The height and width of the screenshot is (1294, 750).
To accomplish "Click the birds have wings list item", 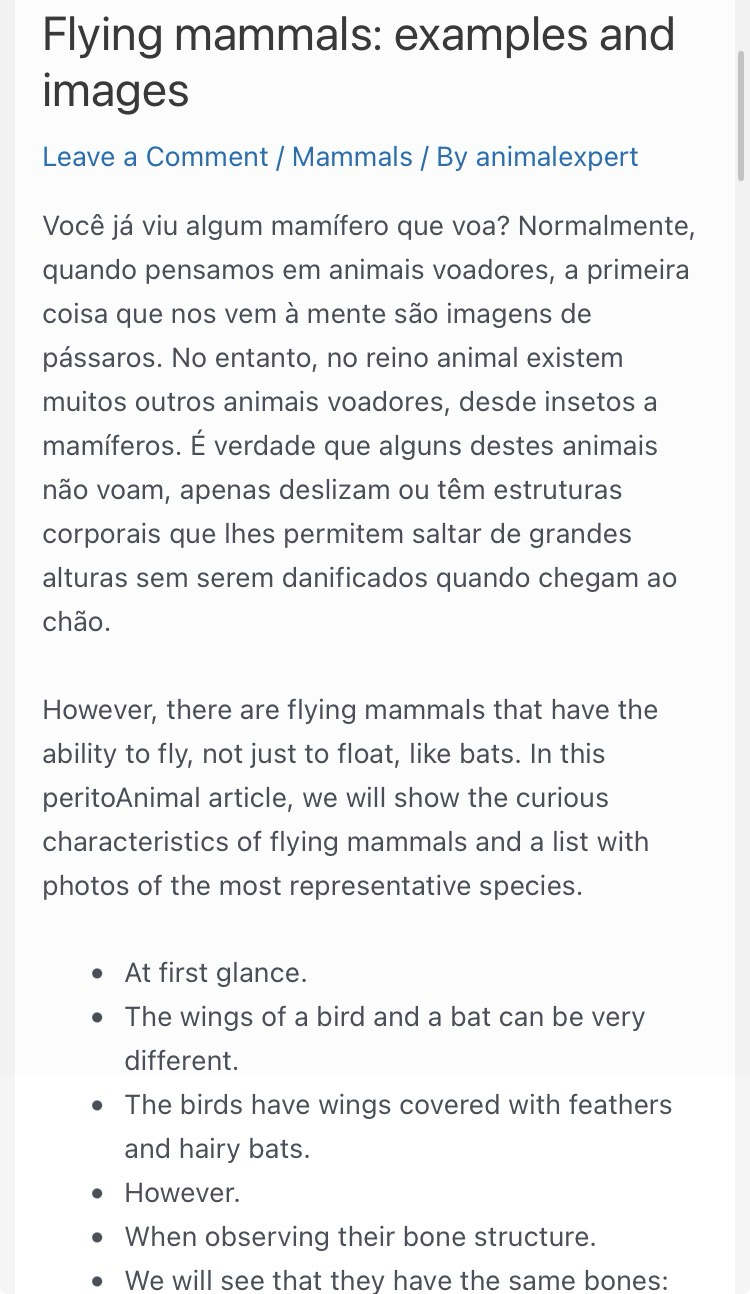I will coord(397,1126).
